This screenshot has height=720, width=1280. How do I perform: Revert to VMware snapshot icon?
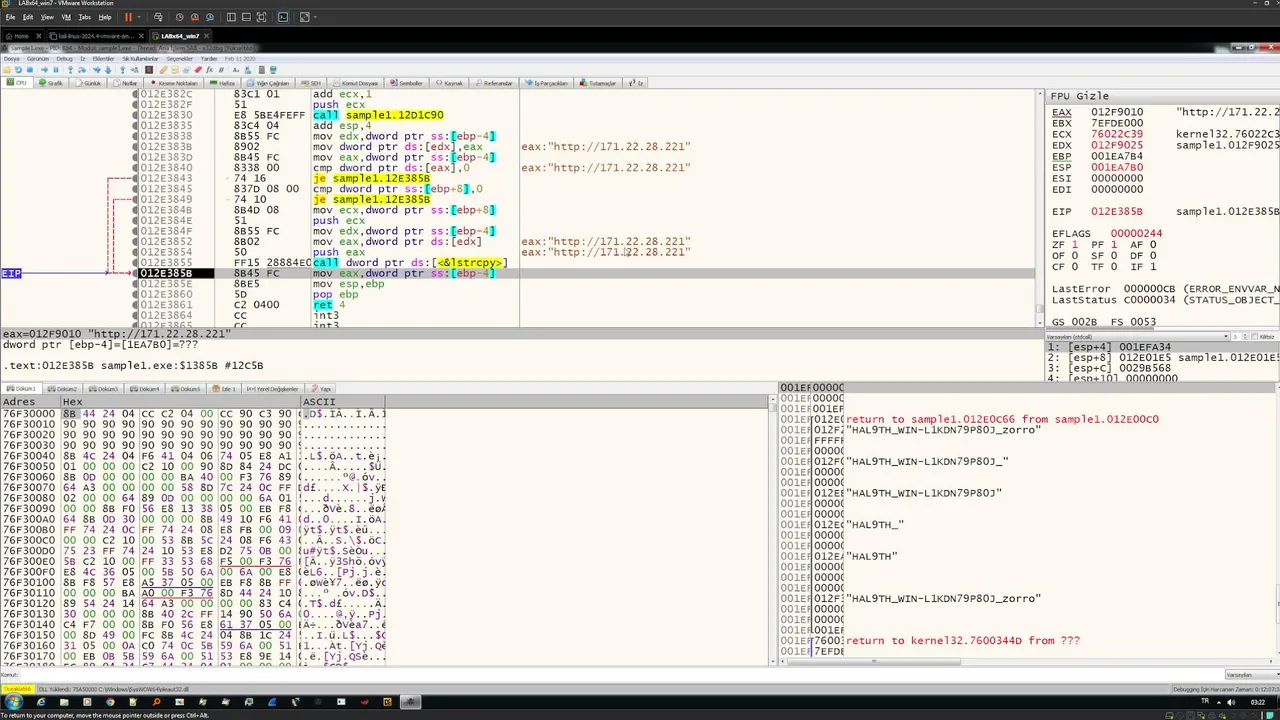195,17
